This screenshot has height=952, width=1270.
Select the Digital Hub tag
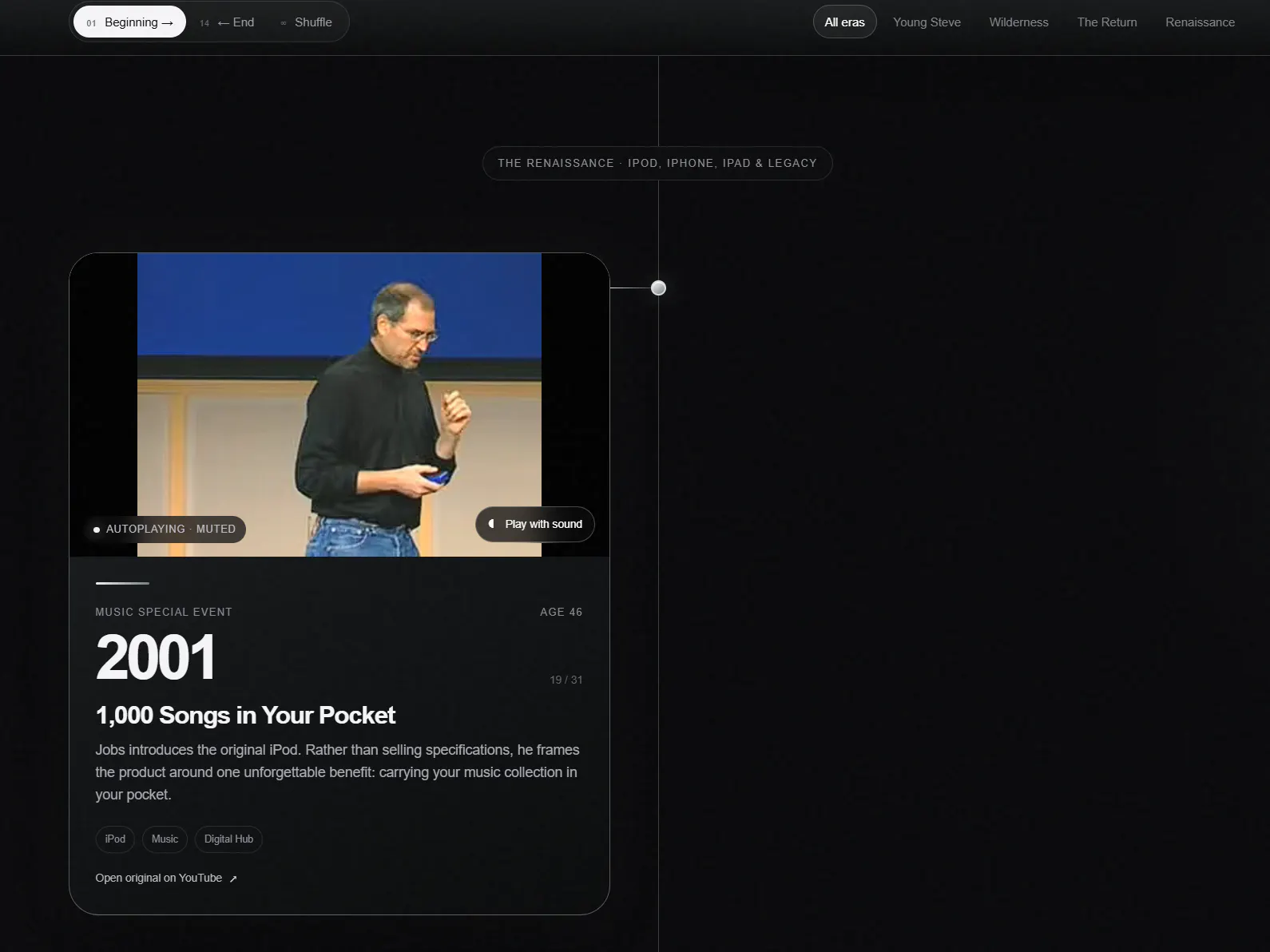point(228,839)
